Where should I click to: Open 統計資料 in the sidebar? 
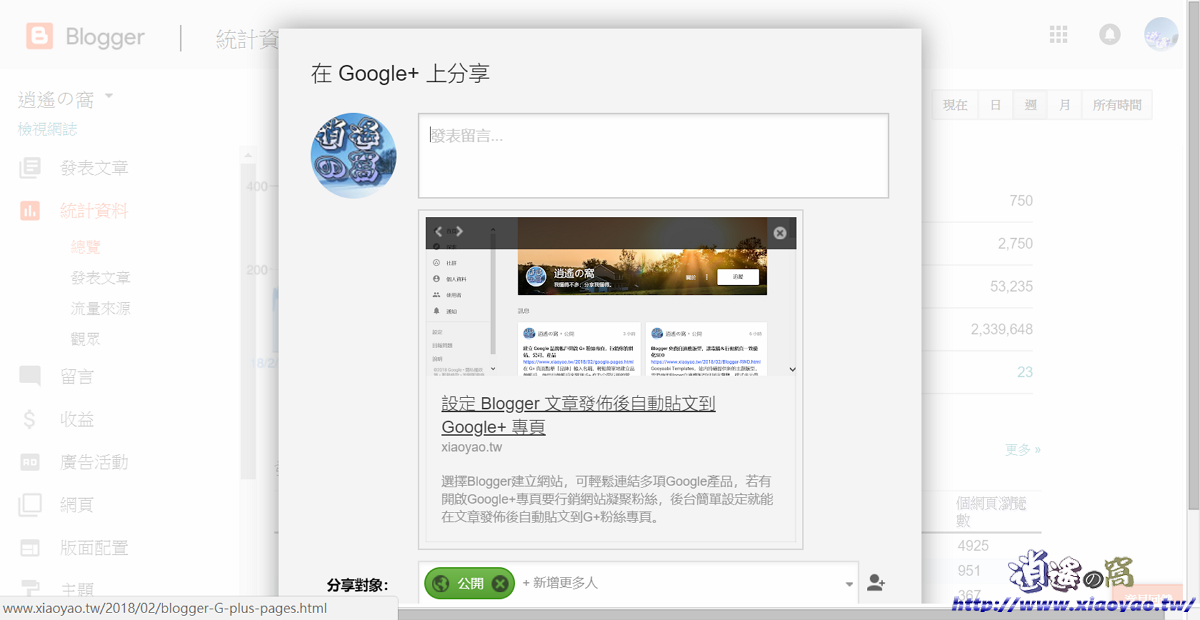point(94,211)
